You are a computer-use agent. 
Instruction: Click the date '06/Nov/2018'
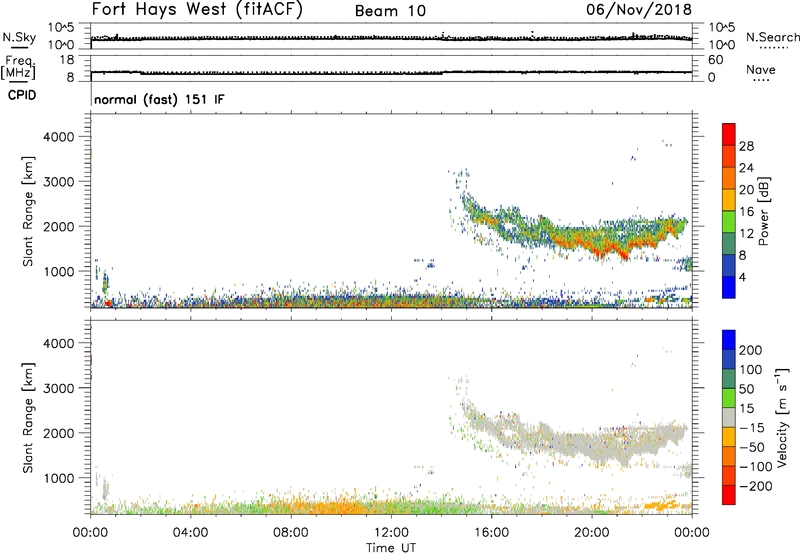(x=639, y=9)
